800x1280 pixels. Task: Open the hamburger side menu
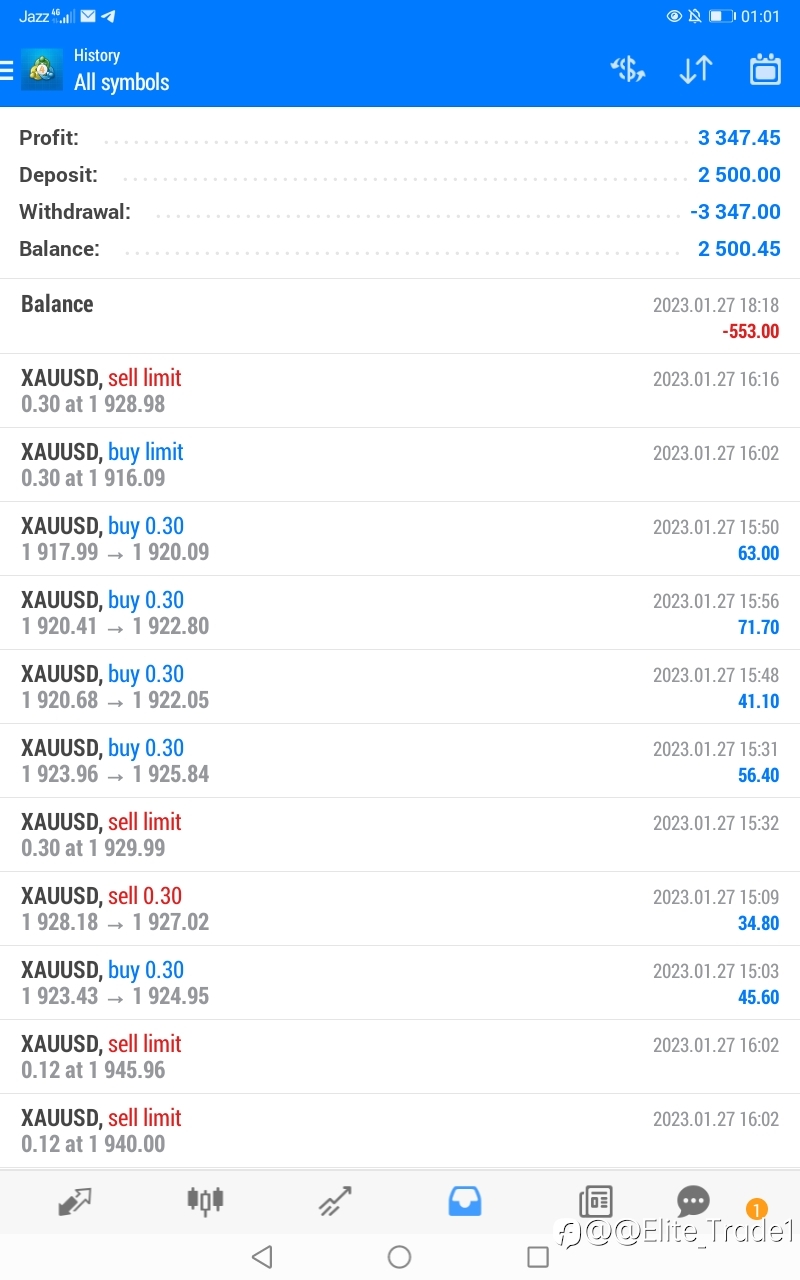6,70
